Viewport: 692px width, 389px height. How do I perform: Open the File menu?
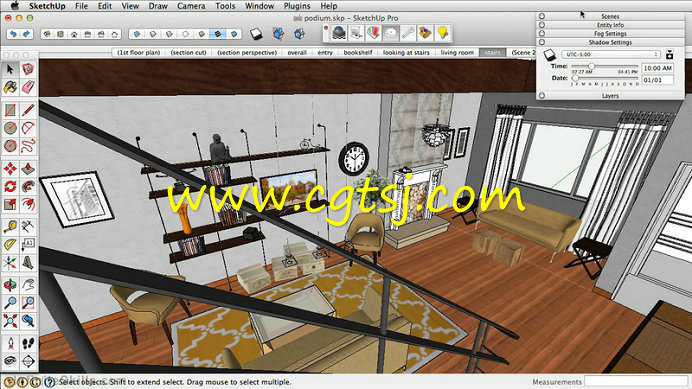coord(81,6)
